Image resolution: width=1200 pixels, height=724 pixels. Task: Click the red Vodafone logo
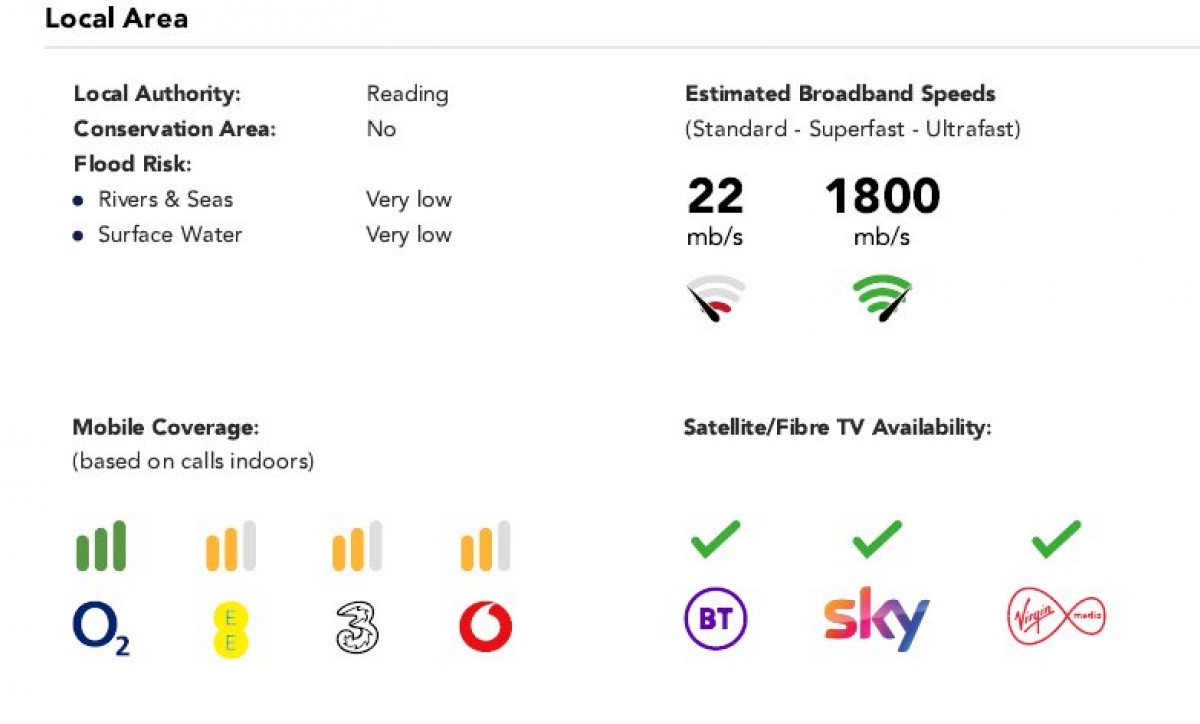[x=485, y=628]
